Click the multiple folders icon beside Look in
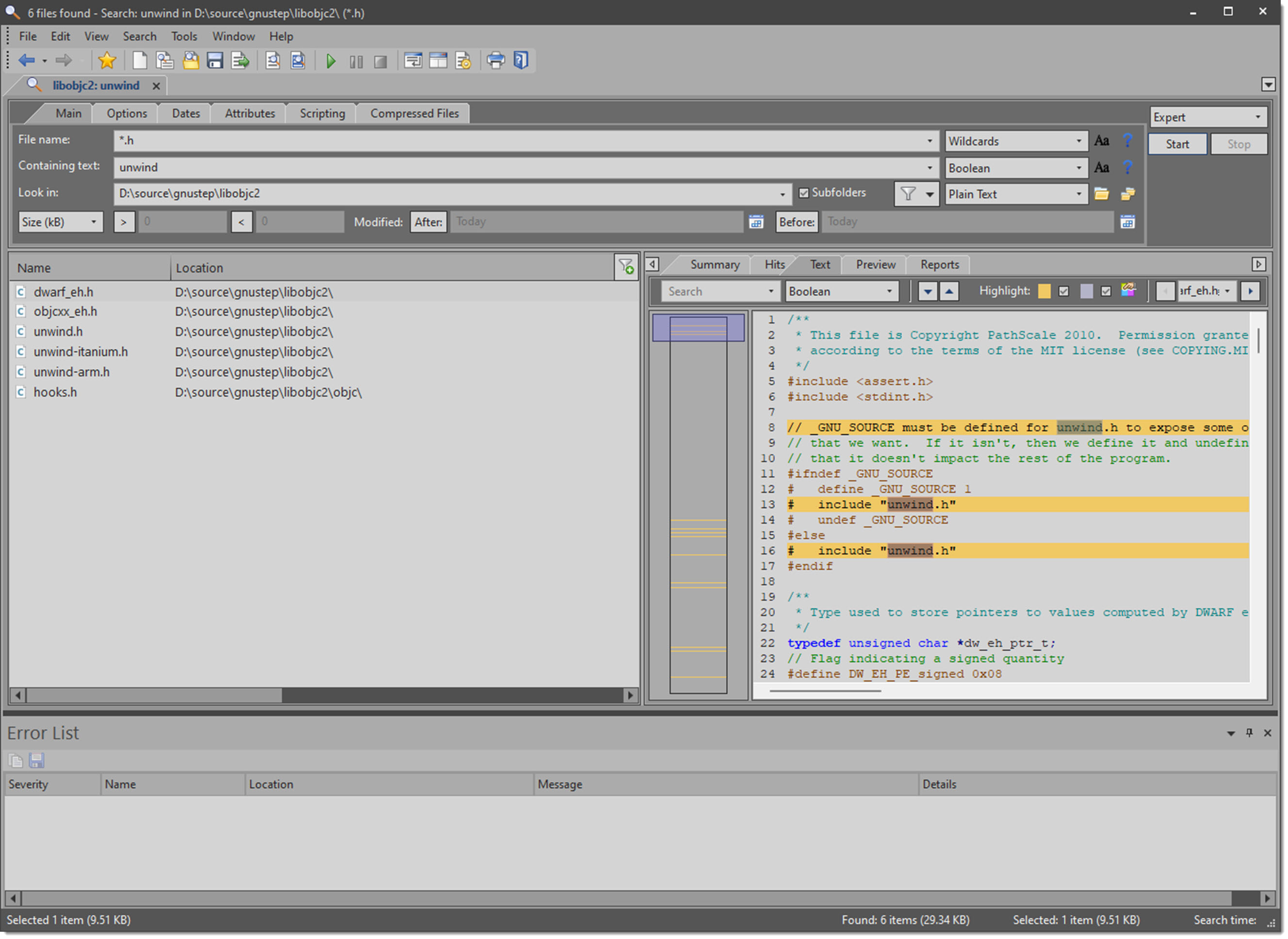The image size is (1288, 939). (x=1128, y=195)
